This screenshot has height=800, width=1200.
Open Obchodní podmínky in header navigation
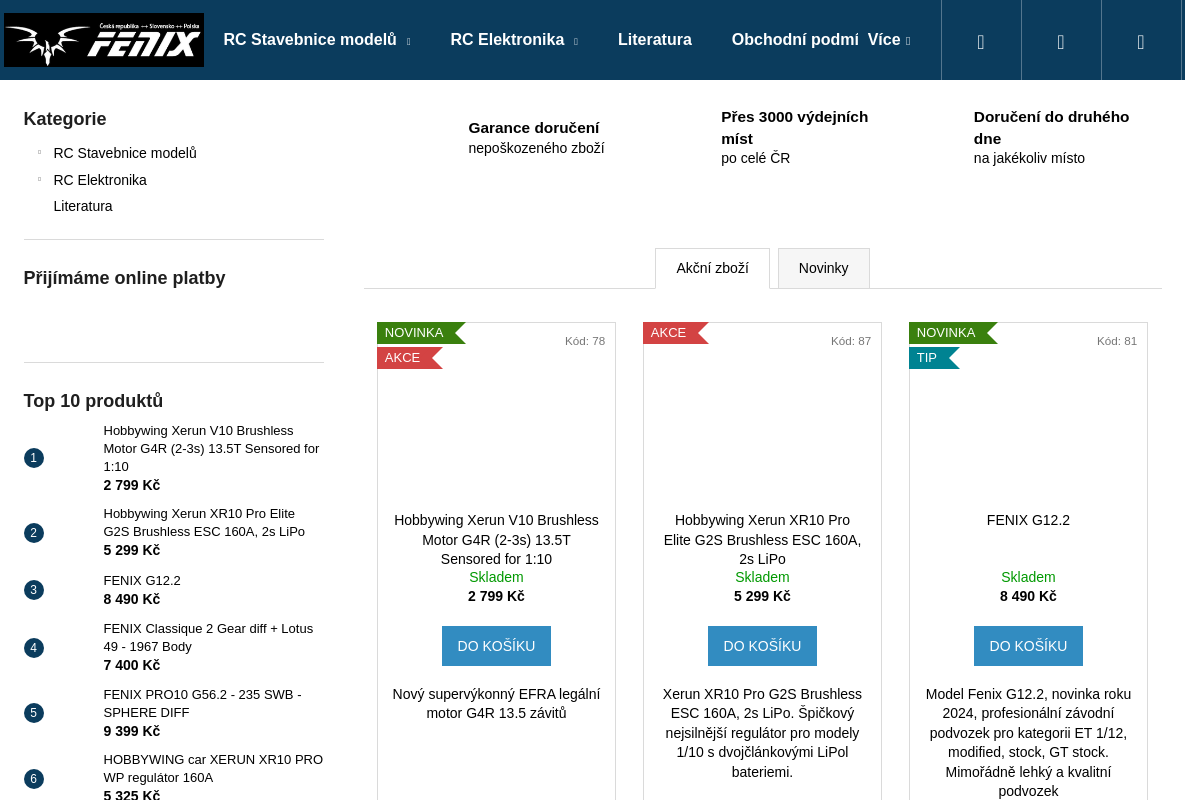[795, 40]
